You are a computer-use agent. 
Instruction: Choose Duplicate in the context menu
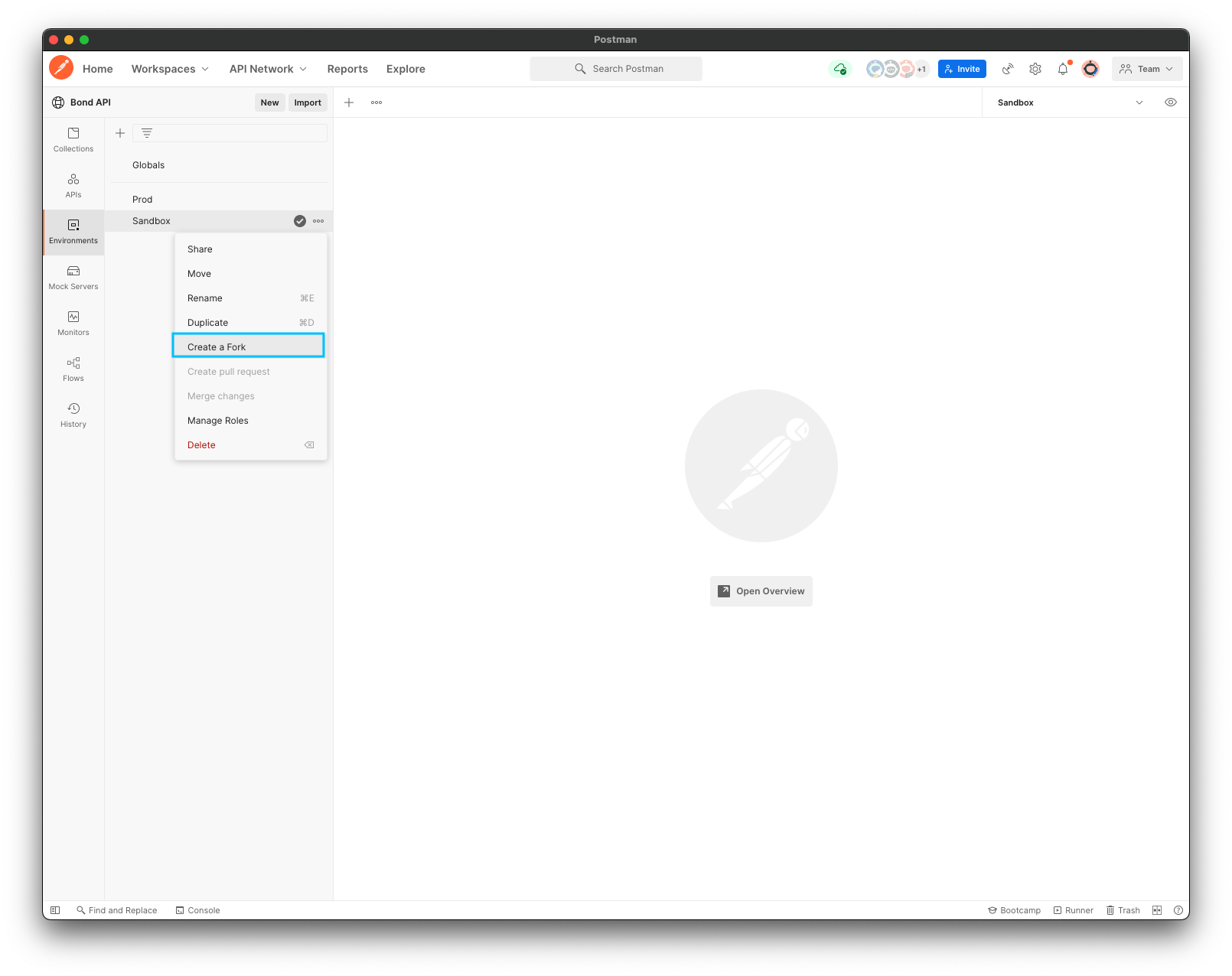tap(251, 323)
